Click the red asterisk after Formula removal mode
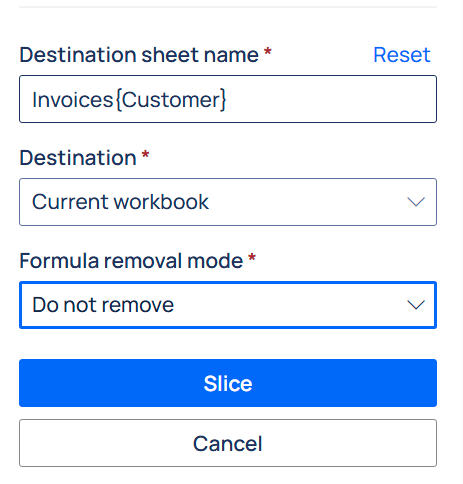The image size is (463, 484). click(x=252, y=258)
